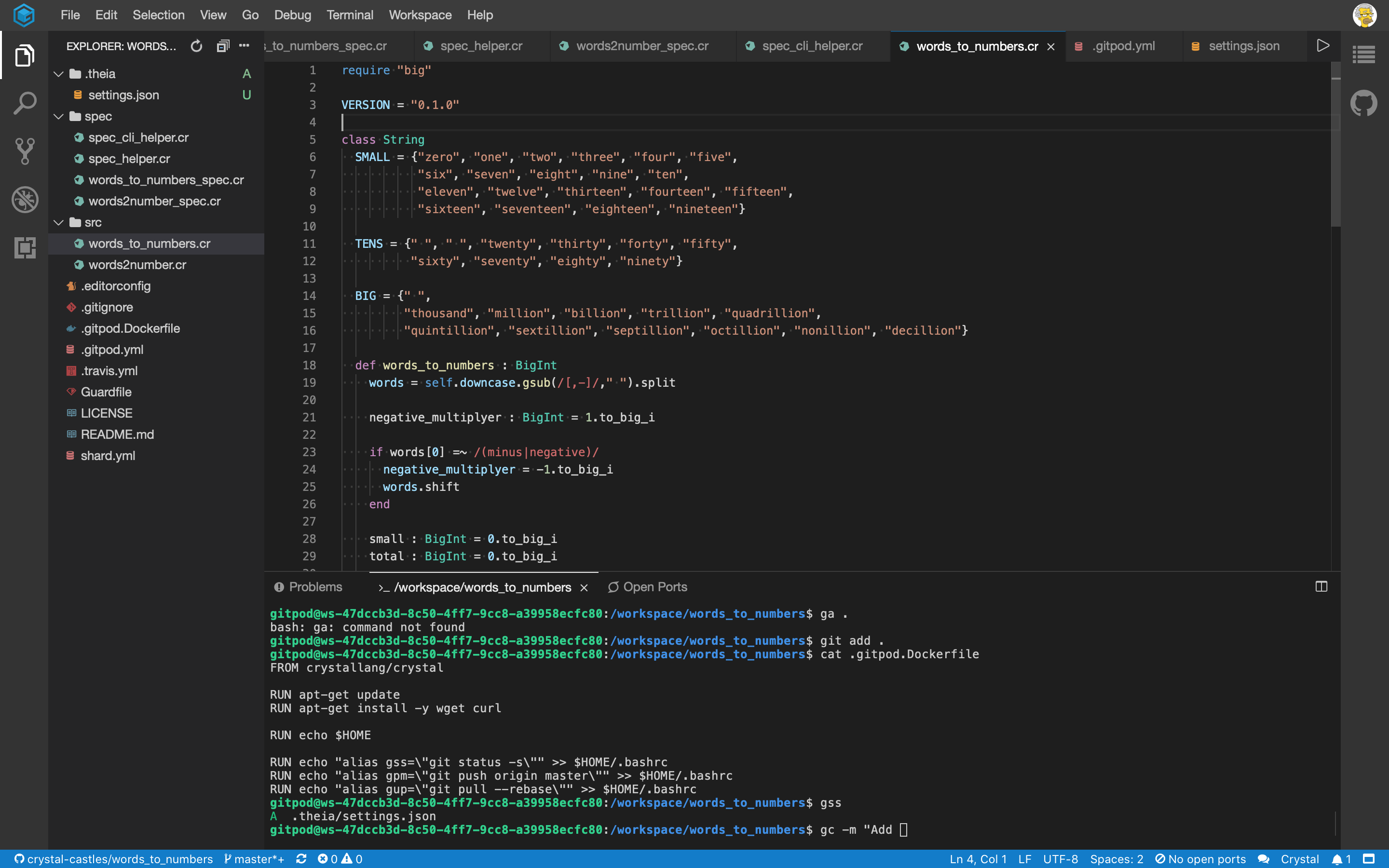The width and height of the screenshot is (1389, 868).
Task: Open the Terminal menu
Action: [350, 15]
